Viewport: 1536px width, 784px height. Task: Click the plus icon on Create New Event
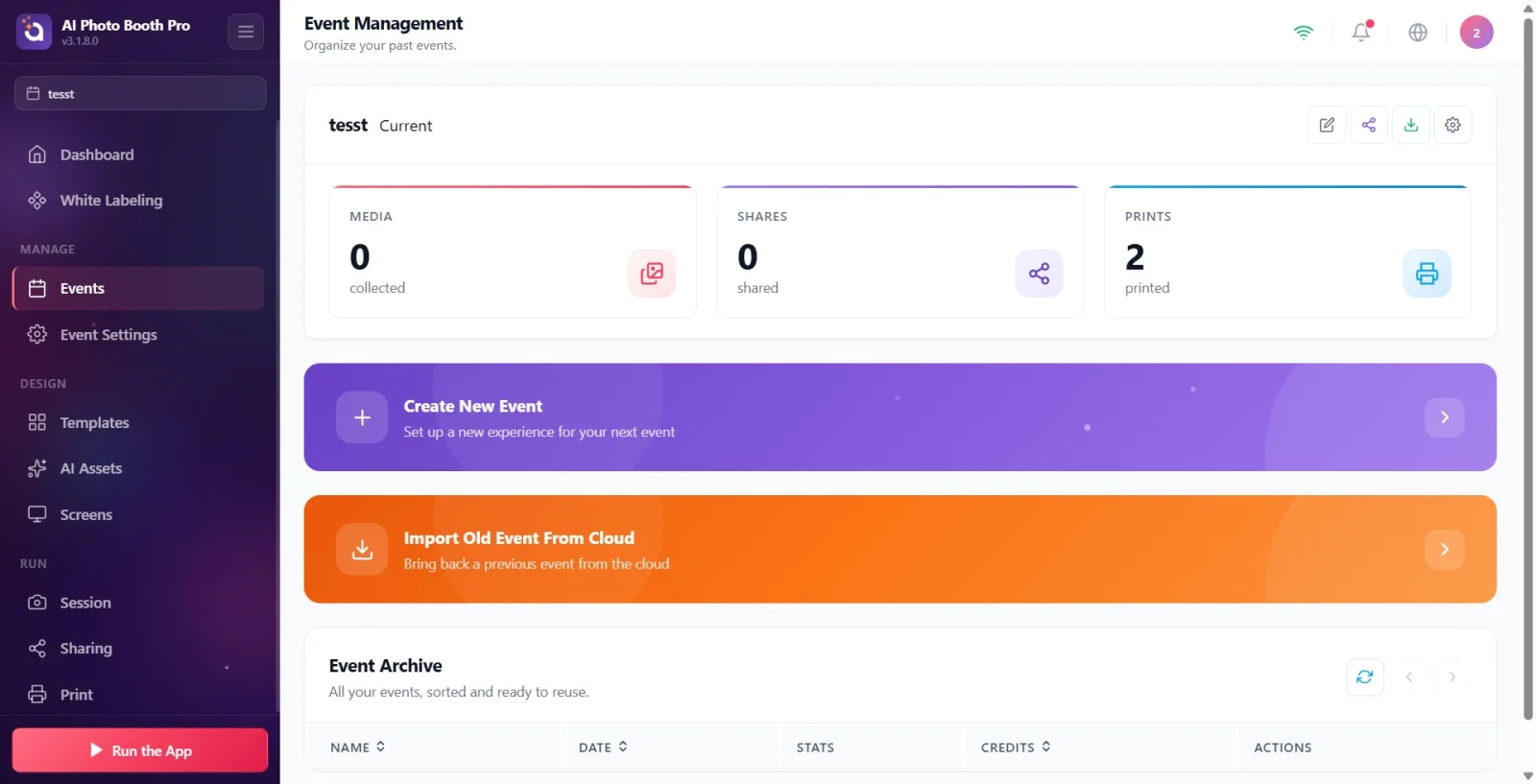pos(362,417)
